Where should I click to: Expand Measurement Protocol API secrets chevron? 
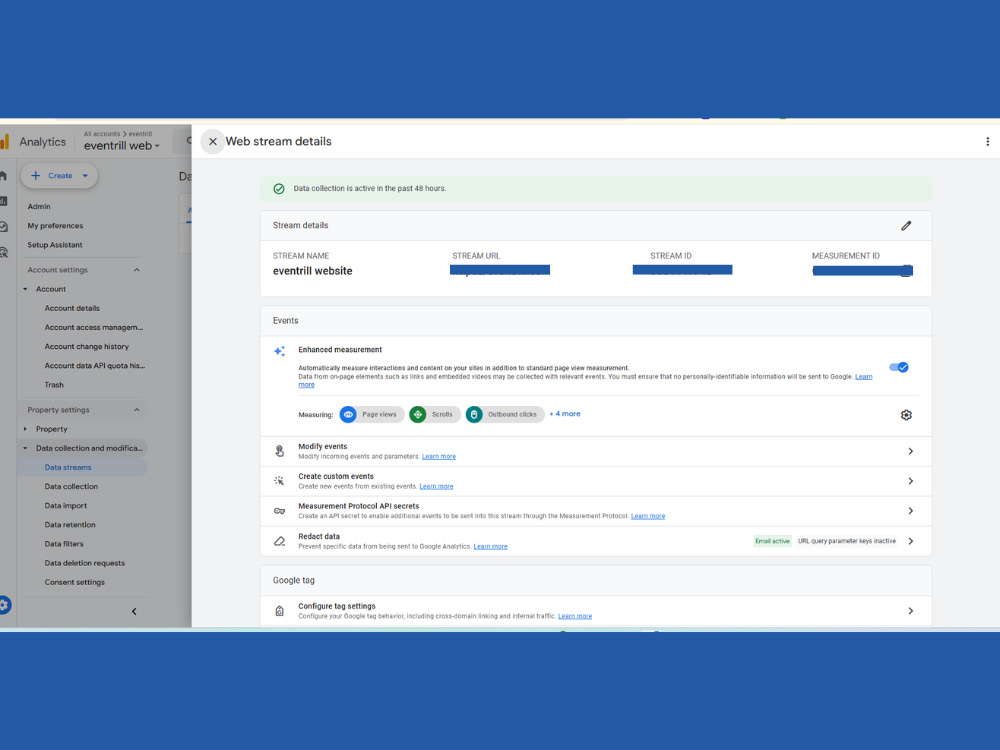(x=911, y=511)
